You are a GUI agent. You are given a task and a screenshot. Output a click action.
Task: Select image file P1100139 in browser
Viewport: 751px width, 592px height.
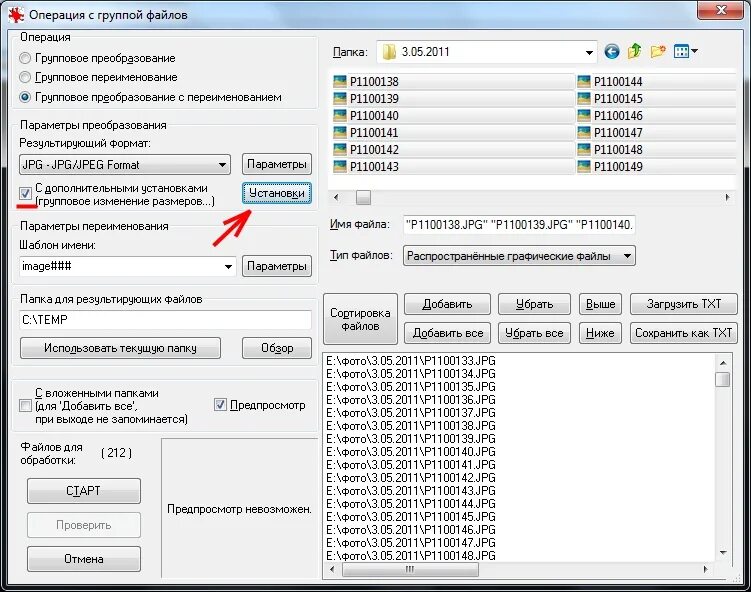coord(366,99)
